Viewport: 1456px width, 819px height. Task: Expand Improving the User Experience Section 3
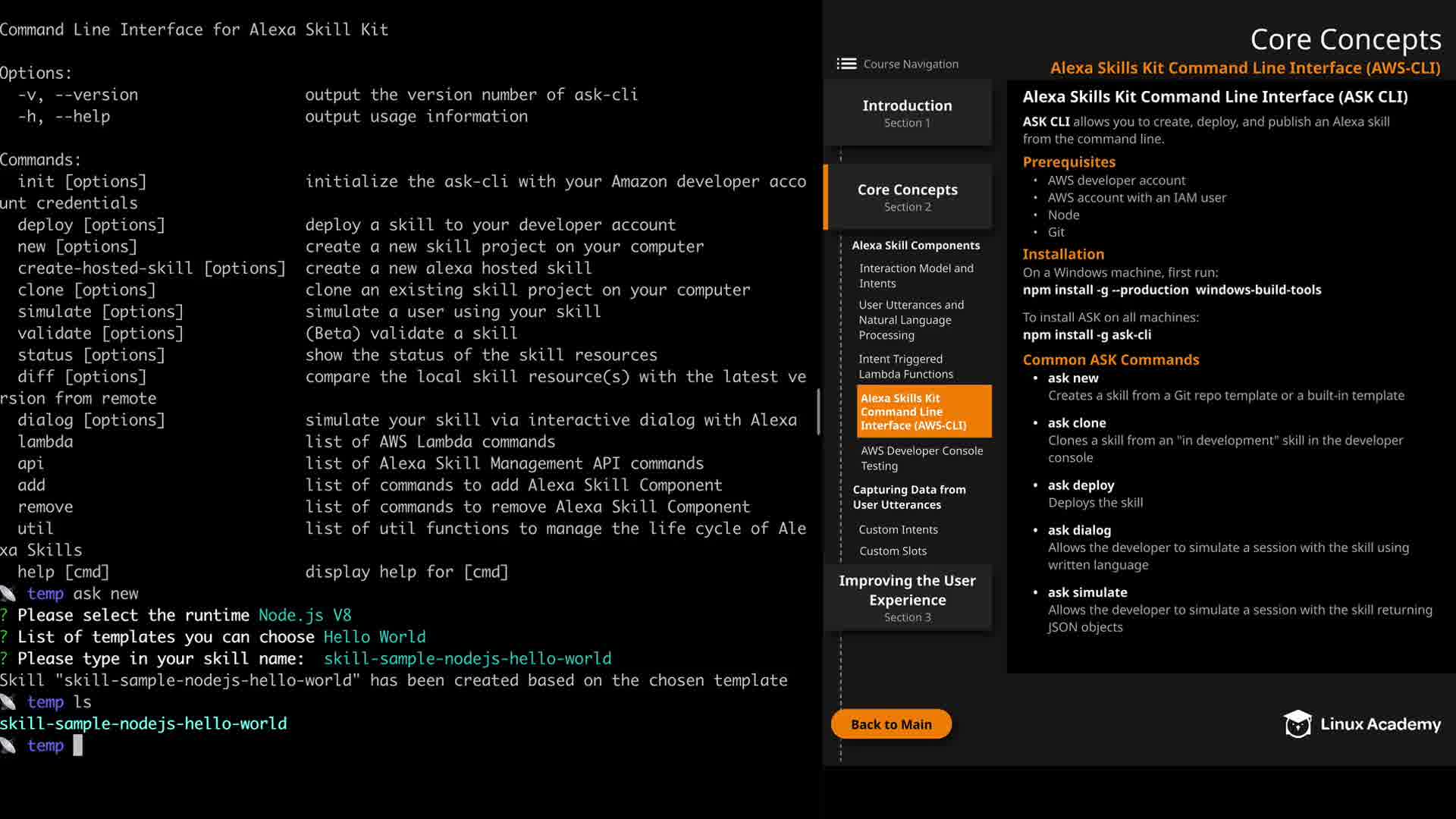907,598
